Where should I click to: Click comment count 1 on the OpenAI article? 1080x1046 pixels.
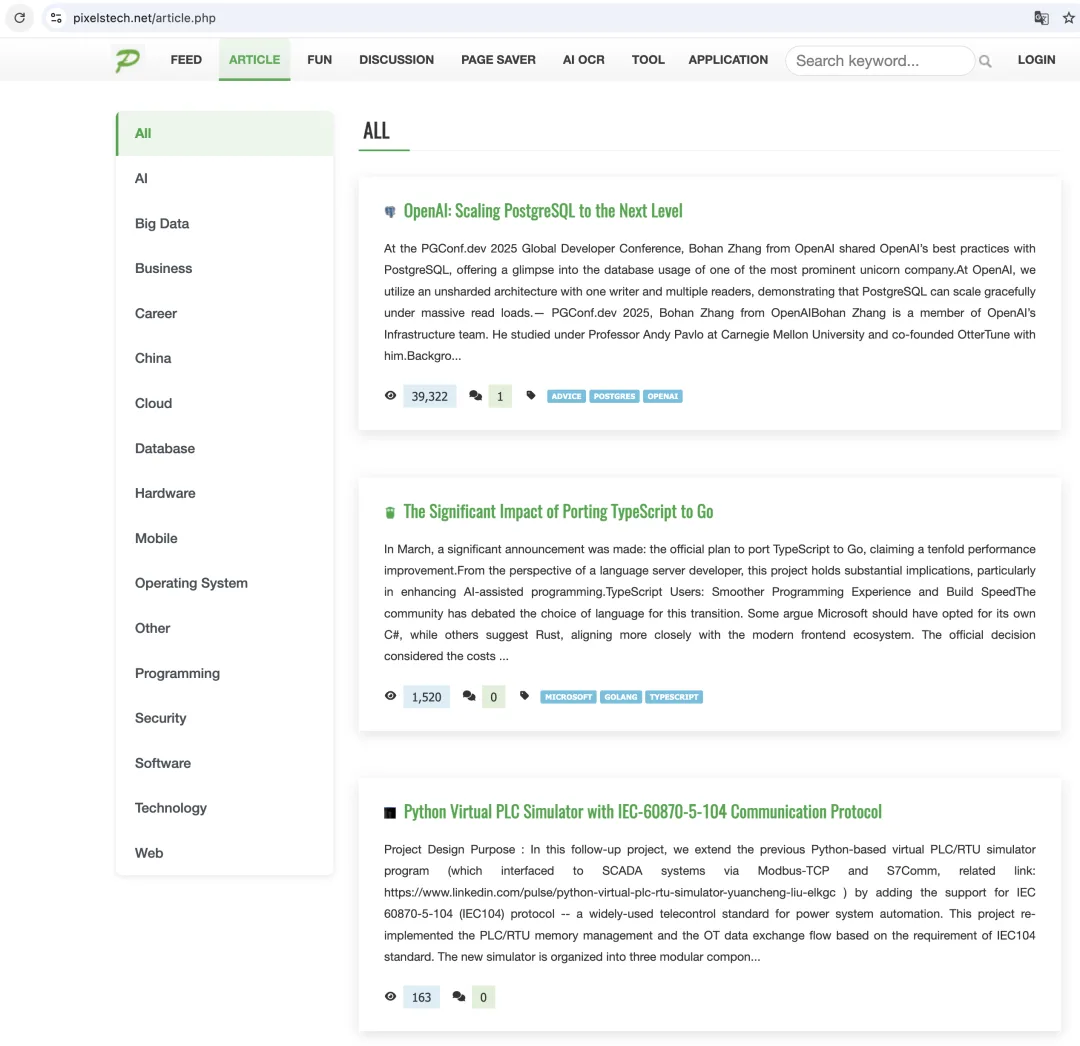pos(500,397)
